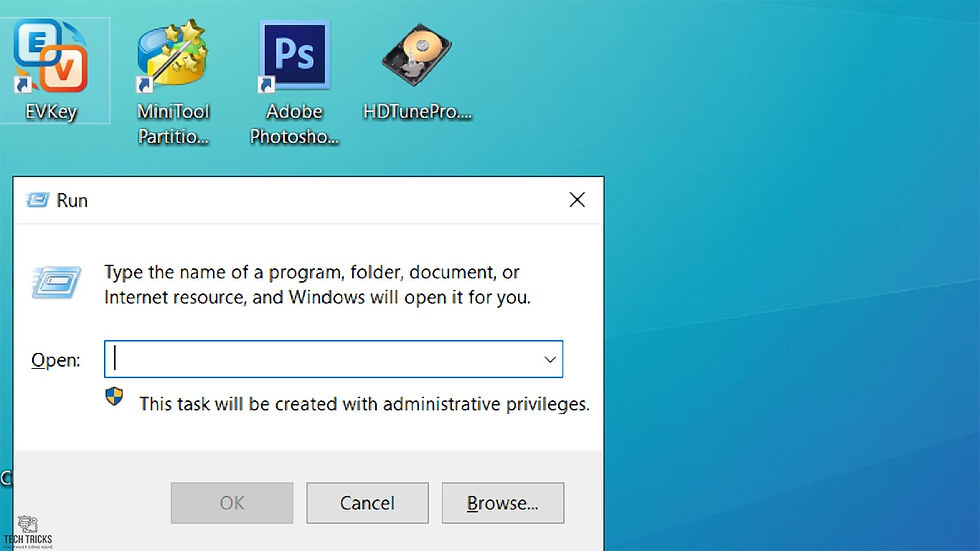Viewport: 980px width, 551px height.
Task: Click the 'Type the name of a program' description
Action: click(317, 284)
